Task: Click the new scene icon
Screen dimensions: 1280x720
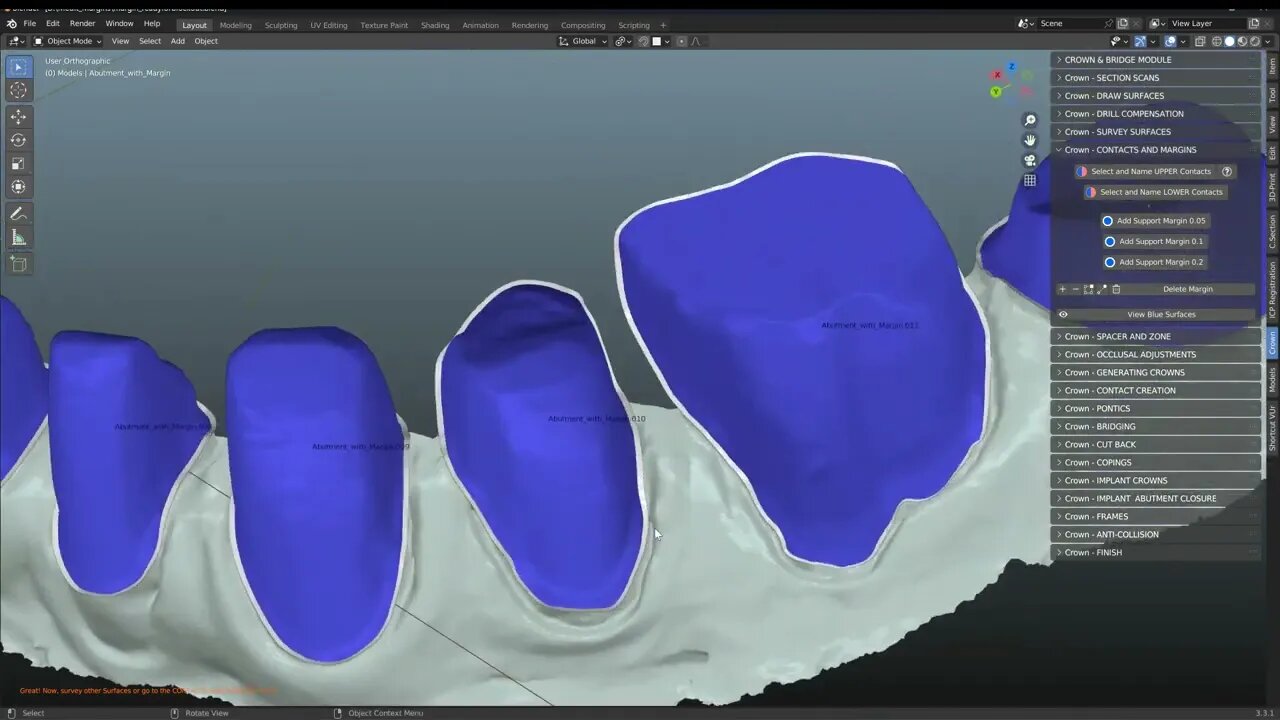Action: click(x=1122, y=23)
